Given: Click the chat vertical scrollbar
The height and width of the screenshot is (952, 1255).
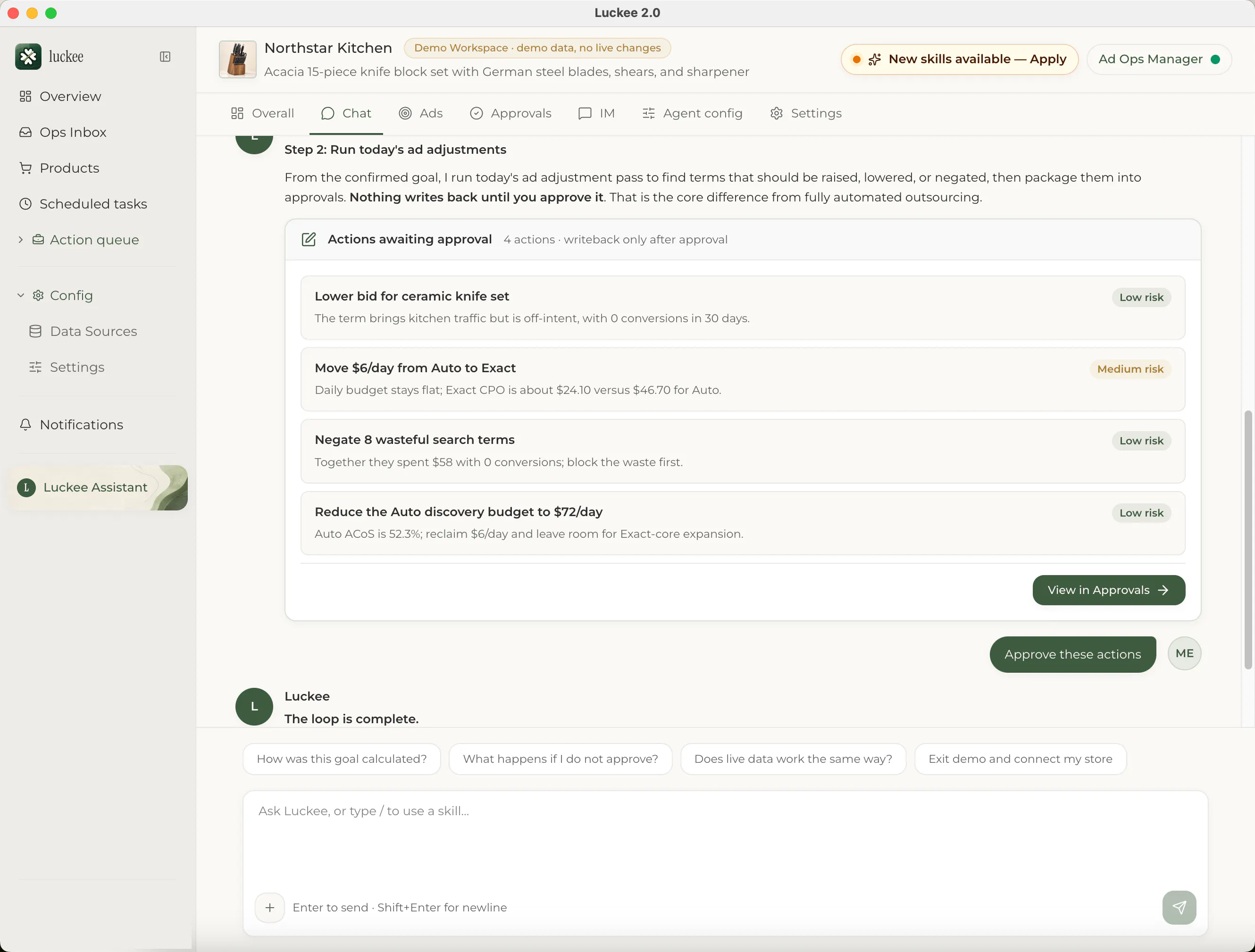Looking at the screenshot, I should click(x=1247, y=540).
